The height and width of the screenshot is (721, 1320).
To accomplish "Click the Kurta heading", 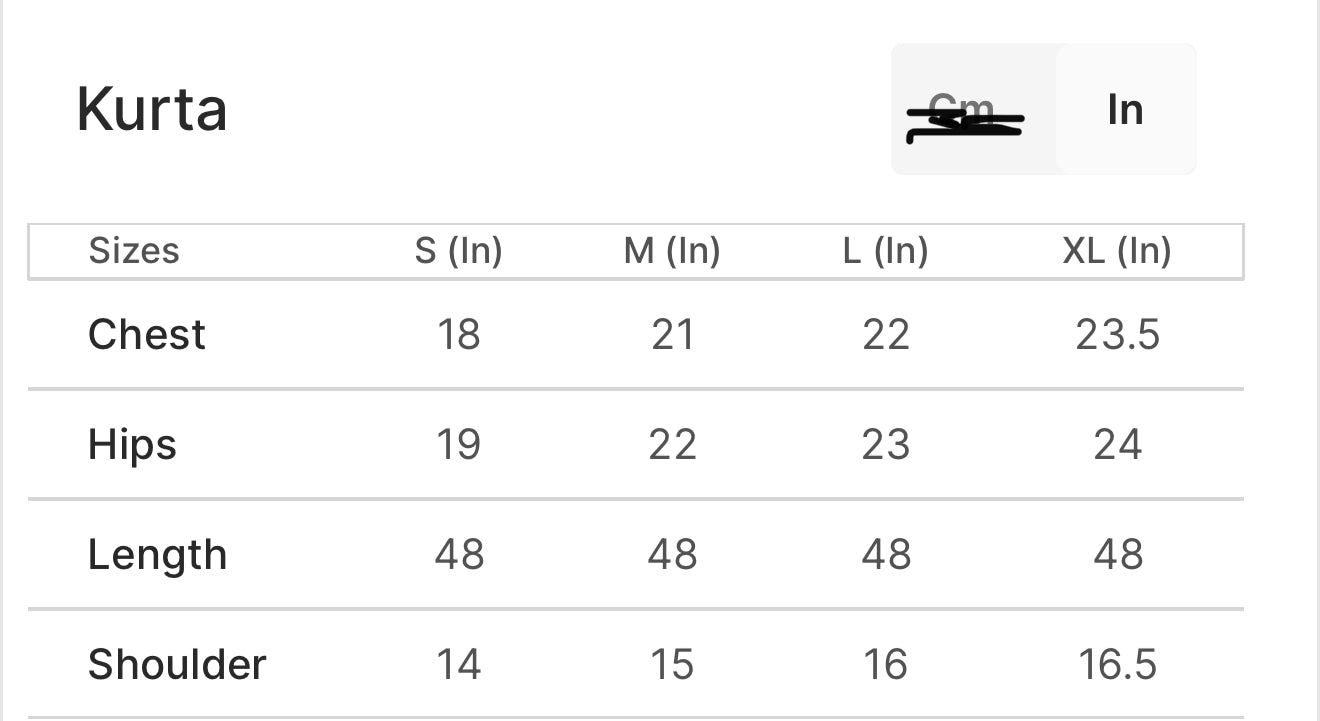I will [152, 109].
